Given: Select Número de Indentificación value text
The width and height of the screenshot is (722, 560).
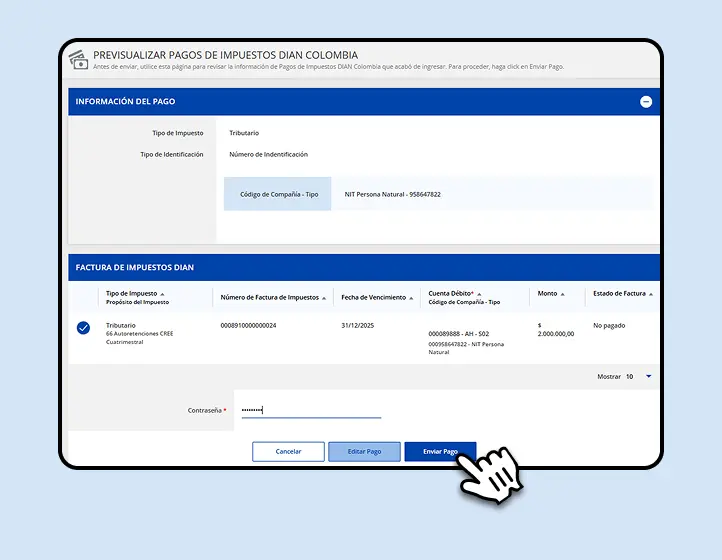Looking at the screenshot, I should coord(268,154).
